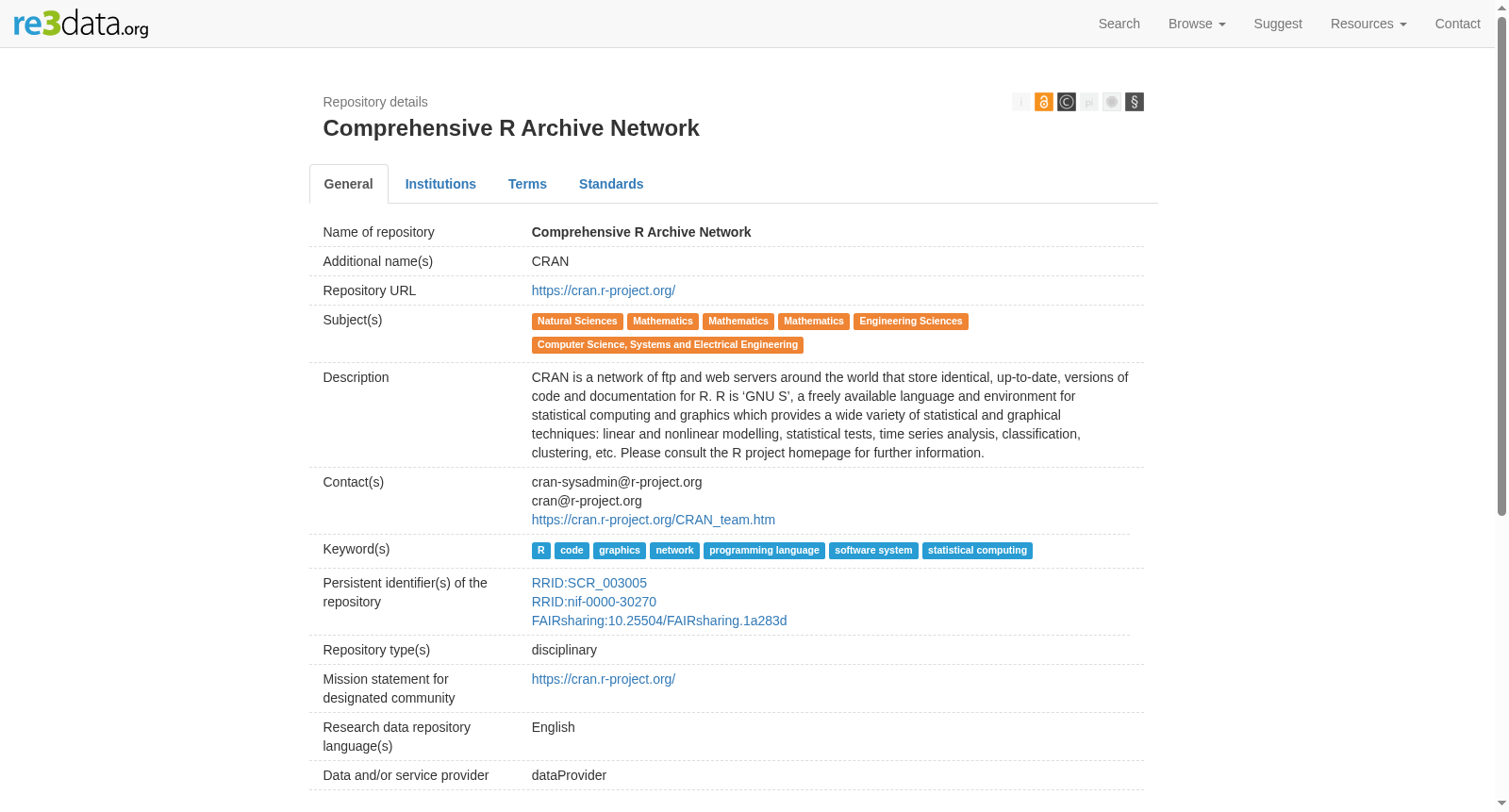Click the Engineering Sciences subject tag
This screenshot has width=1509, height=812.
tap(911, 322)
